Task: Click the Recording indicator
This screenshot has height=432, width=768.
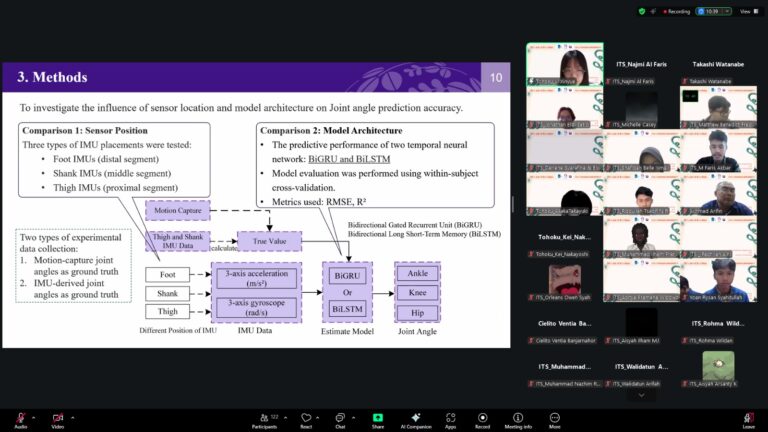Action: [675, 11]
